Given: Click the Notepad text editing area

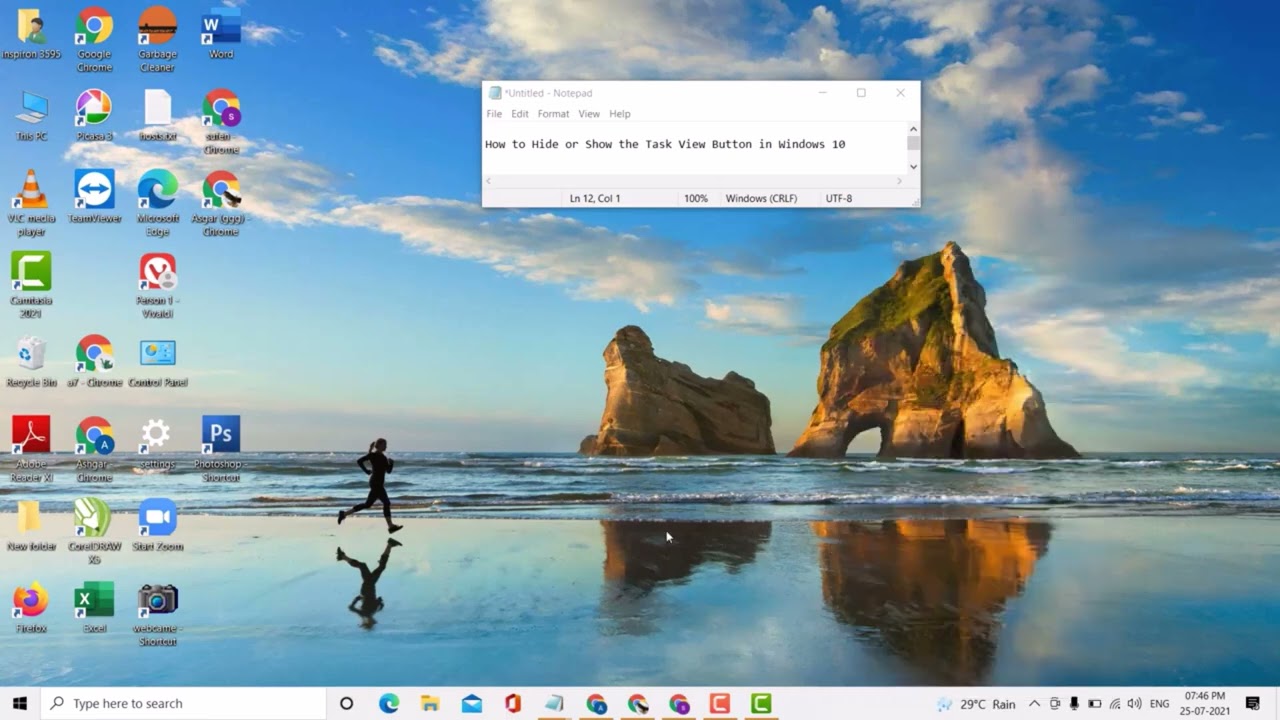Looking at the screenshot, I should pos(694,147).
